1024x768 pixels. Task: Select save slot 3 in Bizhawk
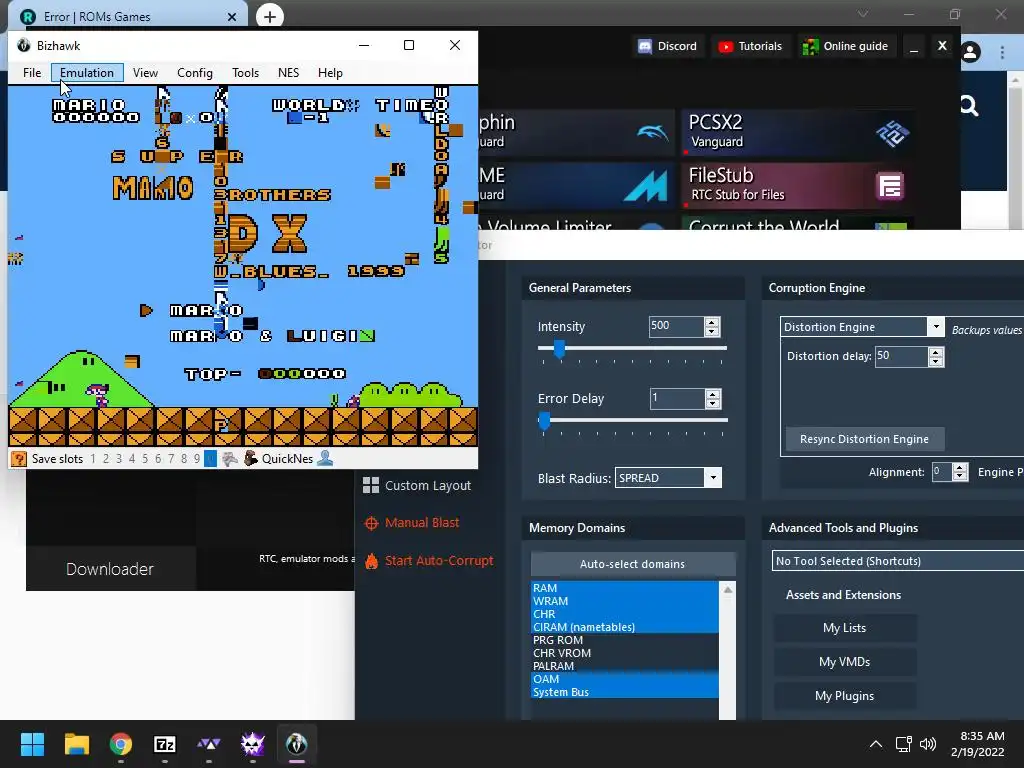coord(119,459)
